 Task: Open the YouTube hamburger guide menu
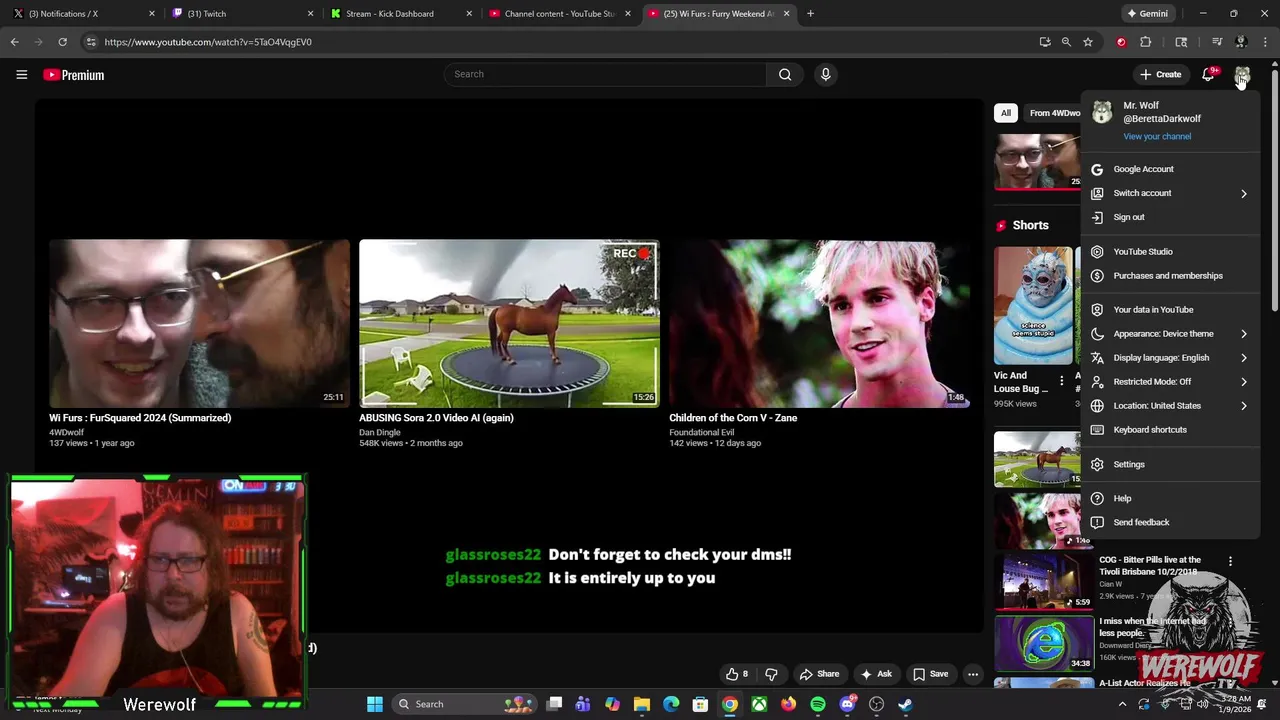[x=21, y=75]
